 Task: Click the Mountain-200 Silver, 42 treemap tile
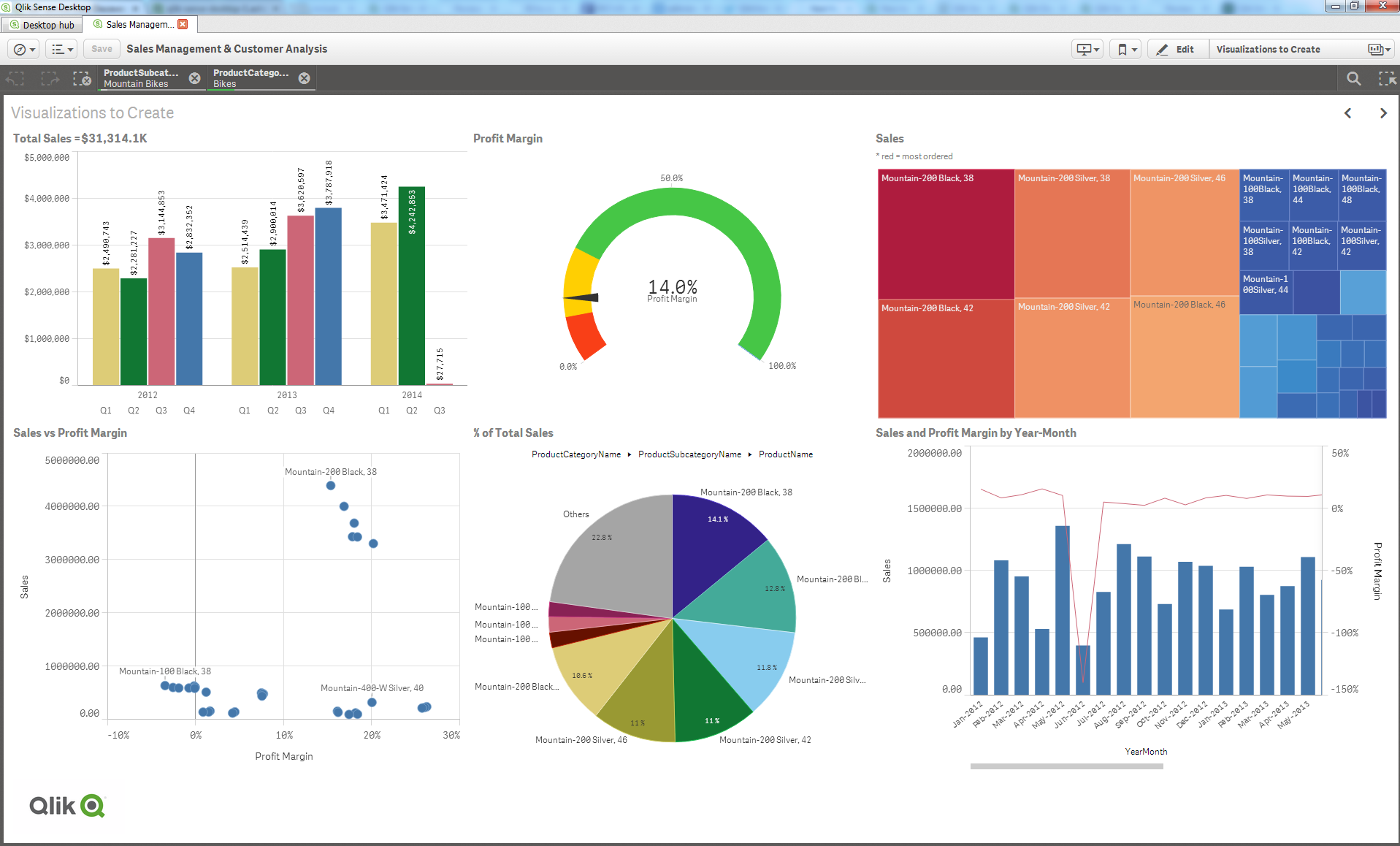[x=1072, y=358]
